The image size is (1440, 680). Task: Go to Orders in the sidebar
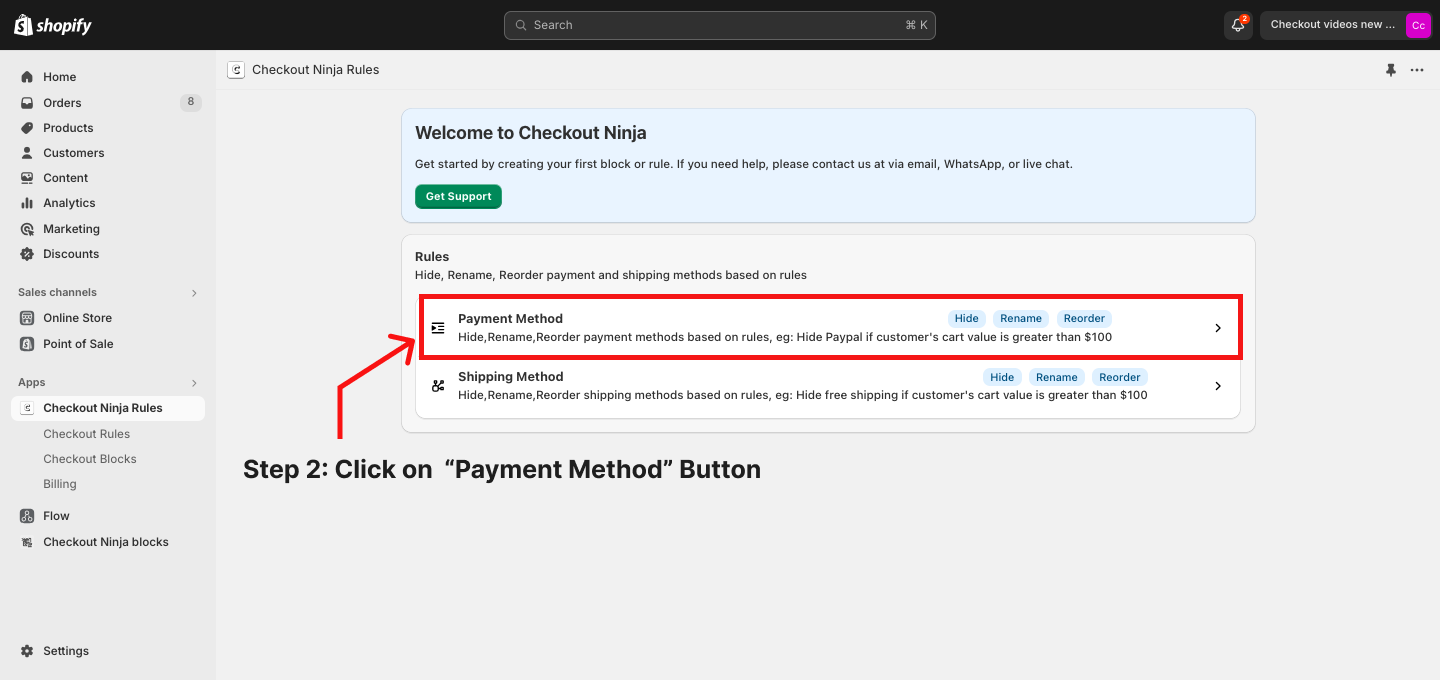click(x=62, y=103)
